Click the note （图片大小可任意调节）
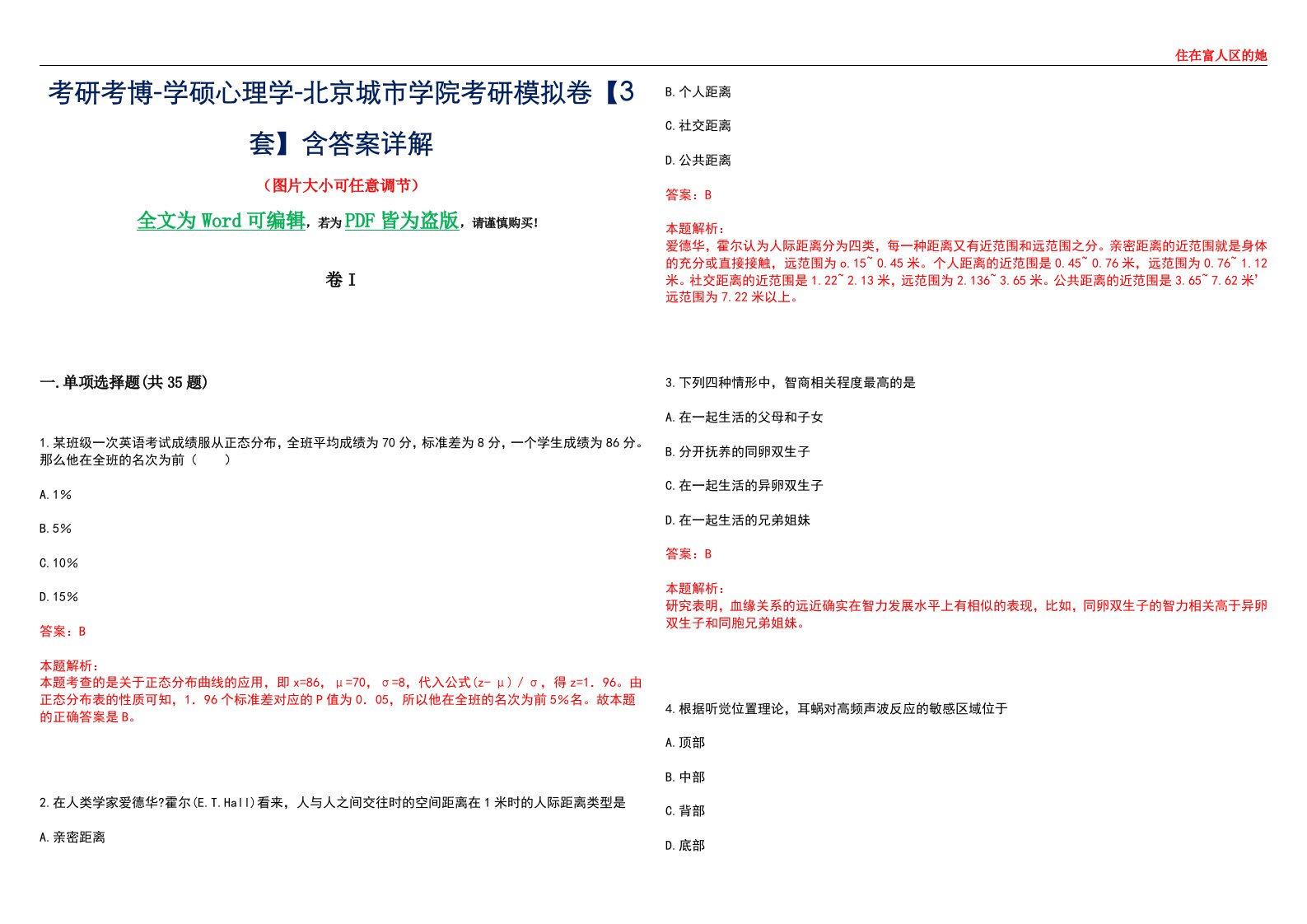The height and width of the screenshot is (924, 1307). click(341, 185)
